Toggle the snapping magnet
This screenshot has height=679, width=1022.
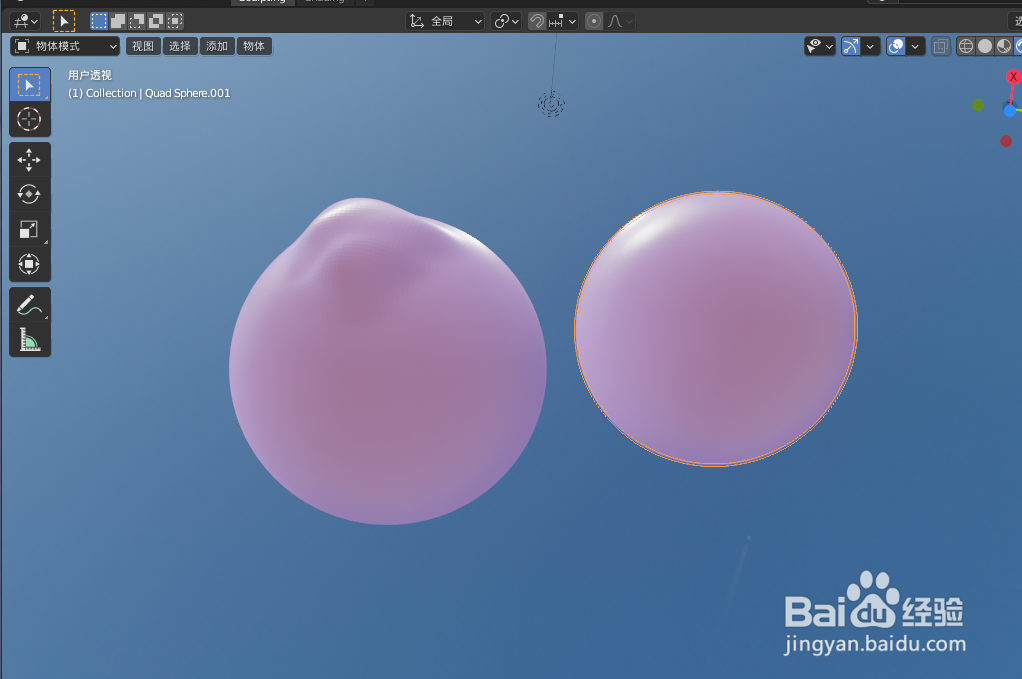click(536, 22)
